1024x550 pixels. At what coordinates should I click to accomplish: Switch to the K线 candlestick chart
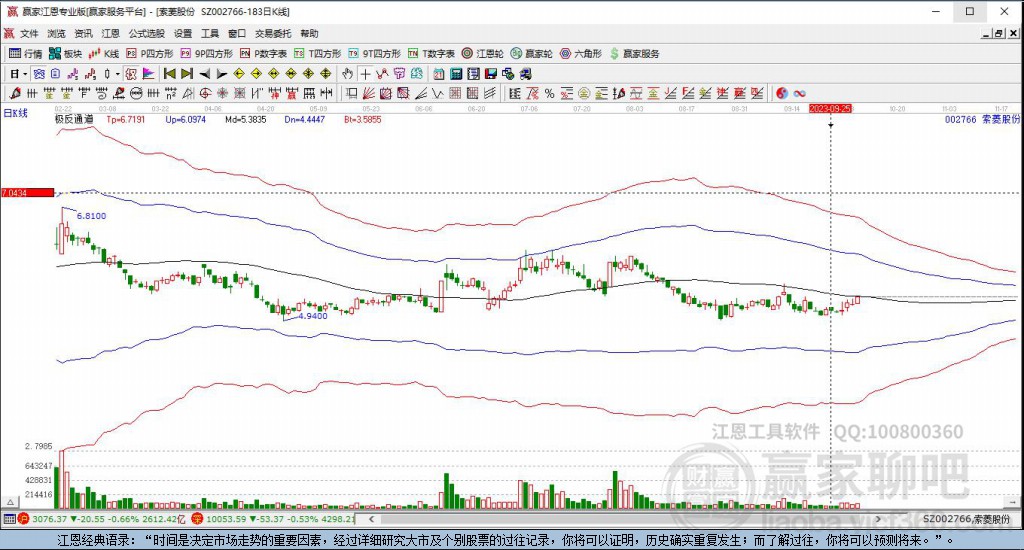click(x=104, y=54)
